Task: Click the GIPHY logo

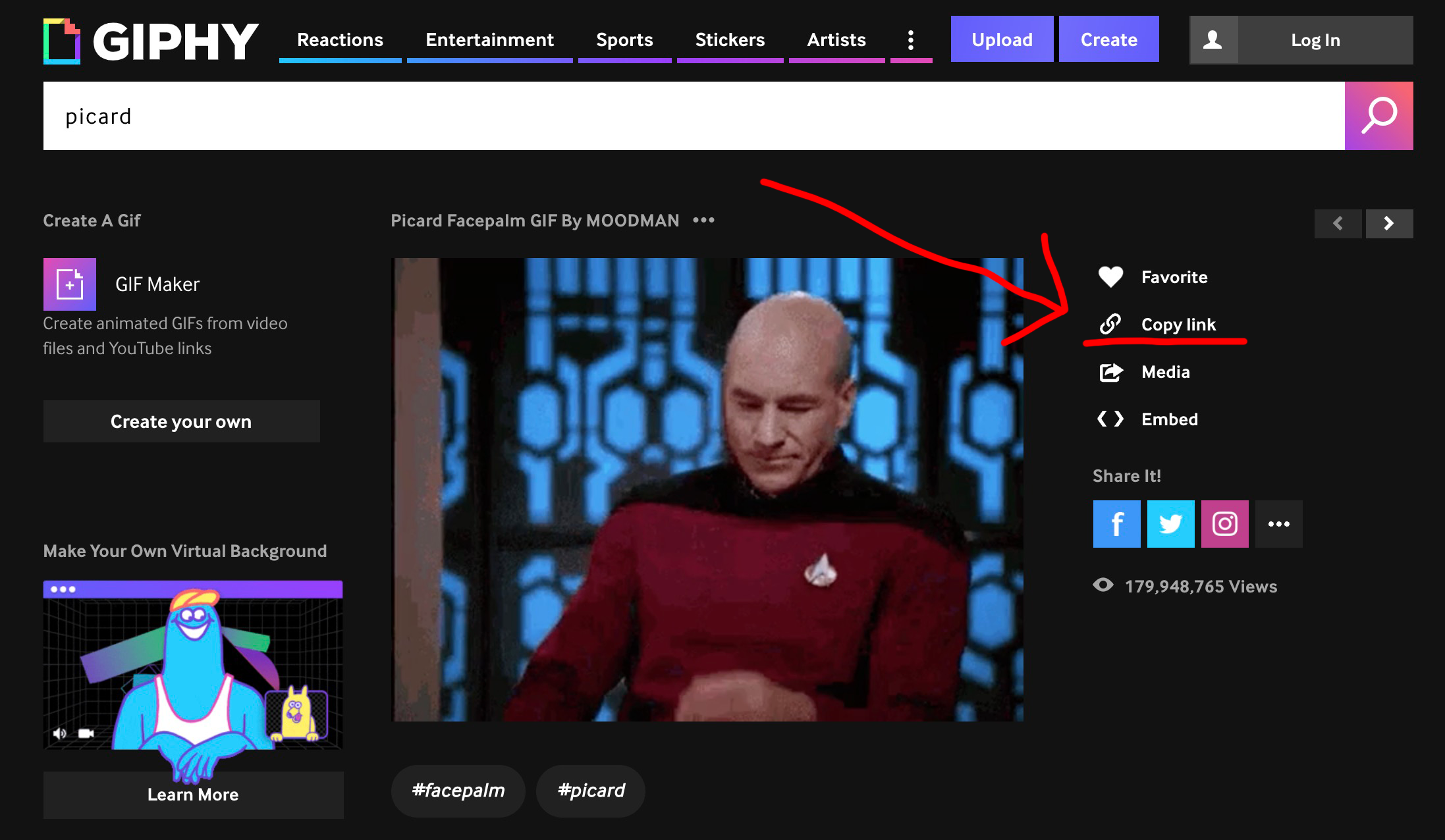Action: [151, 41]
